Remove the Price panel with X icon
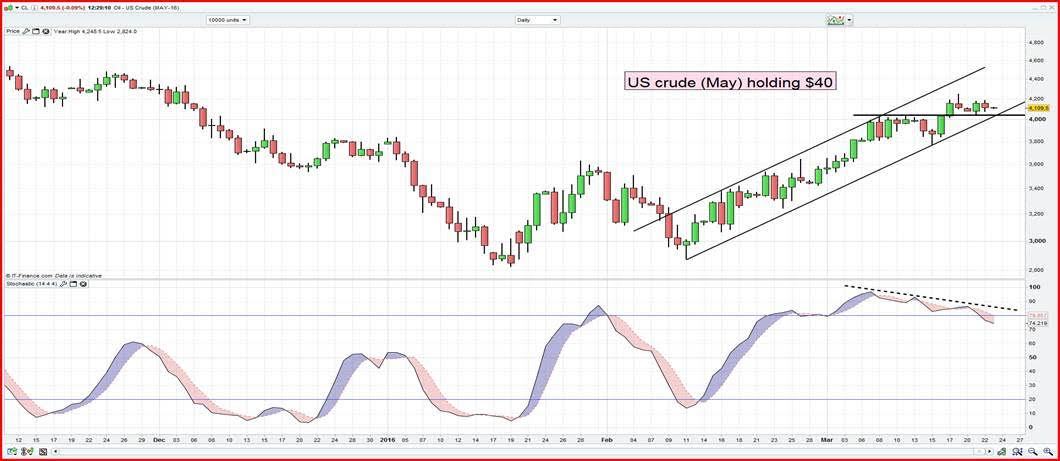1060x461 pixels. coord(45,31)
